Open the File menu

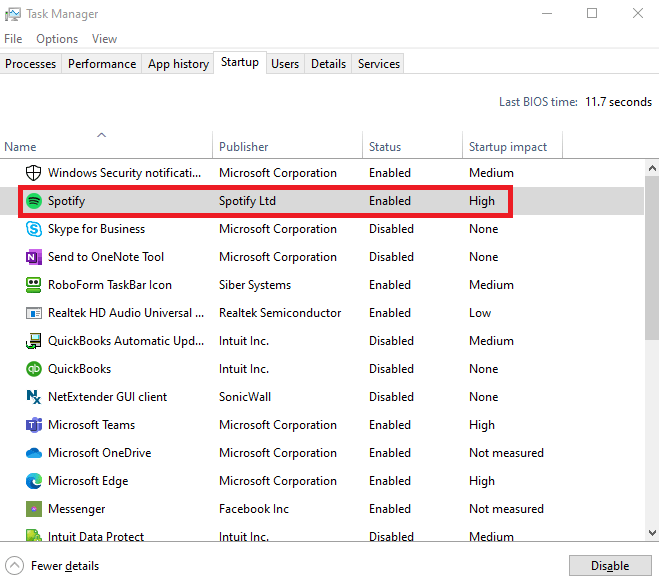(13, 39)
